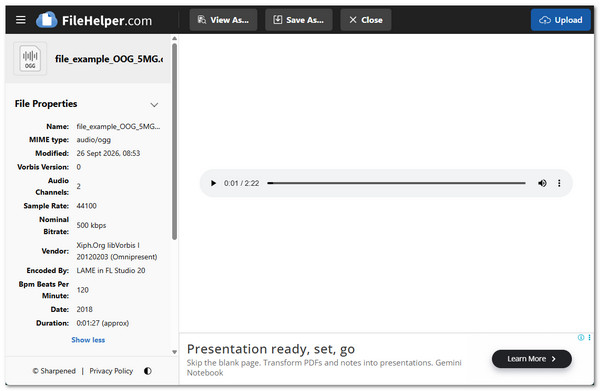The width and height of the screenshot is (600, 391).
Task: Toggle dark mode contrast icon
Action: point(148,371)
